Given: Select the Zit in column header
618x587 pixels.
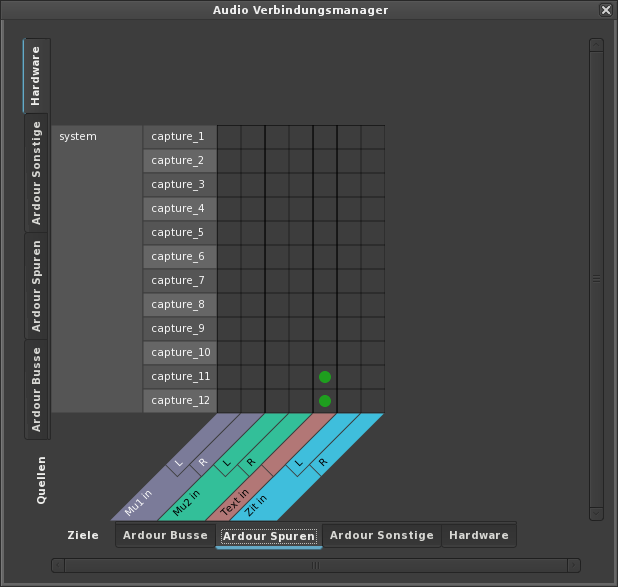Looking at the screenshot, I should pyautogui.click(x=256, y=505).
